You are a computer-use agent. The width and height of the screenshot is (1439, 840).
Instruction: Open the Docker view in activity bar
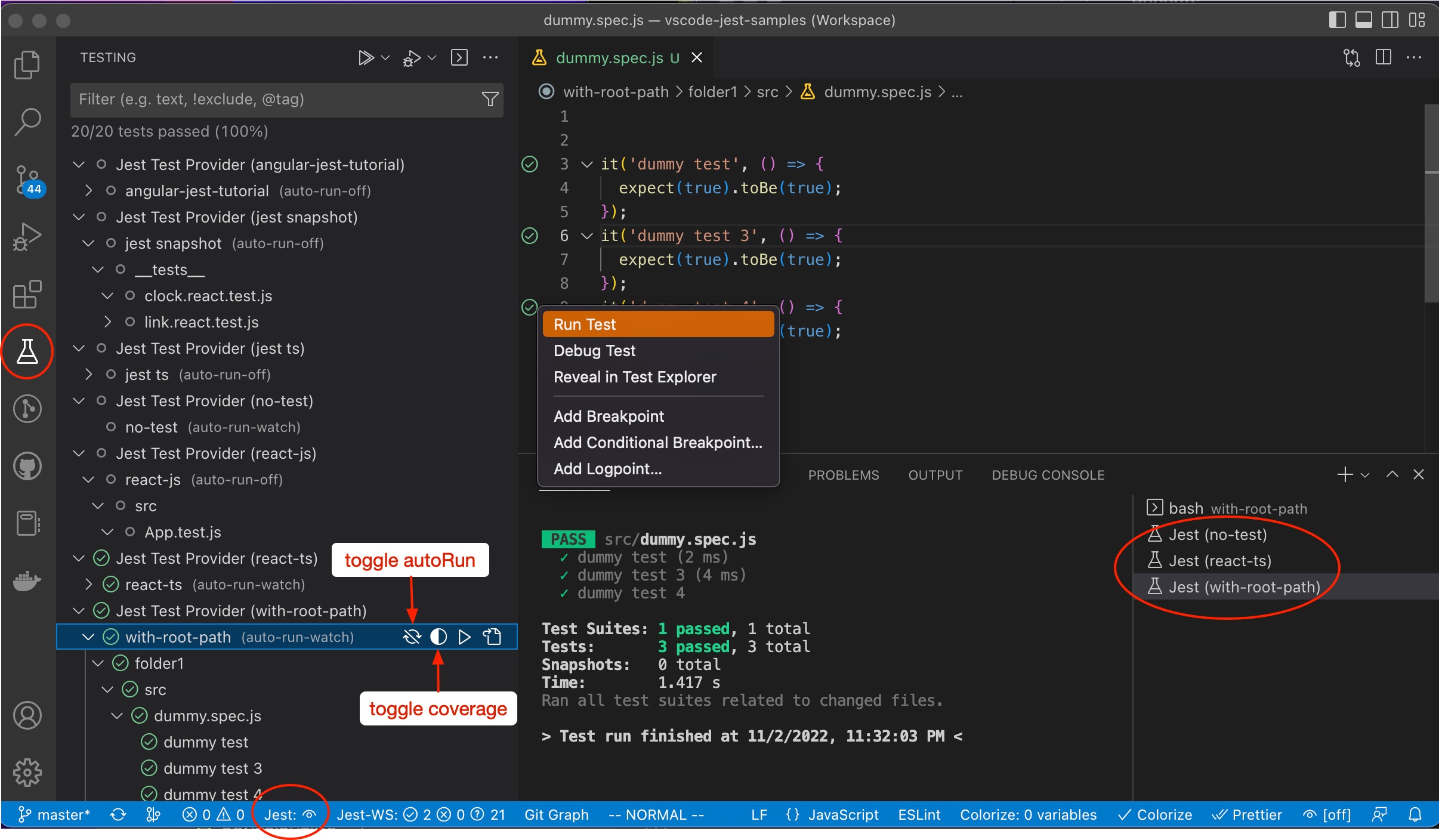tap(27, 580)
